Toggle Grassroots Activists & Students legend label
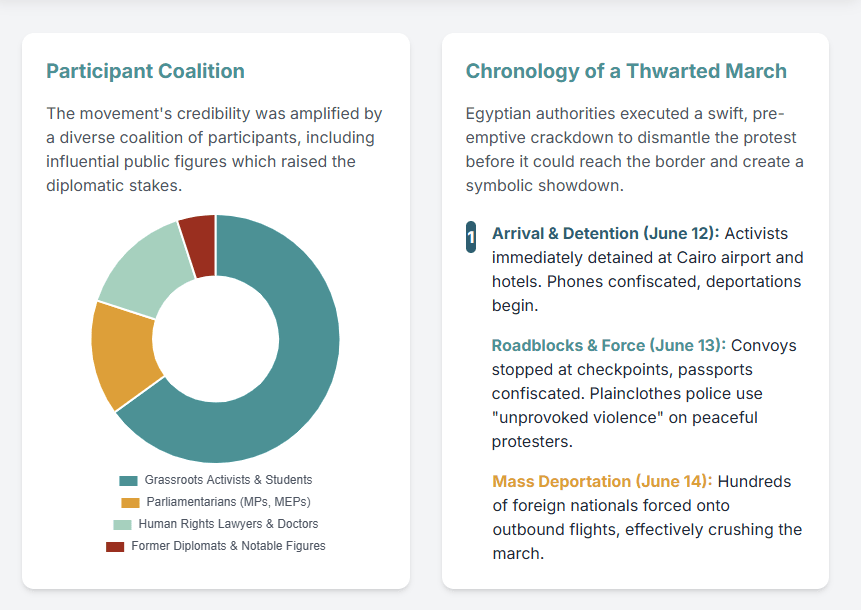The width and height of the screenshot is (861, 610). [228, 480]
